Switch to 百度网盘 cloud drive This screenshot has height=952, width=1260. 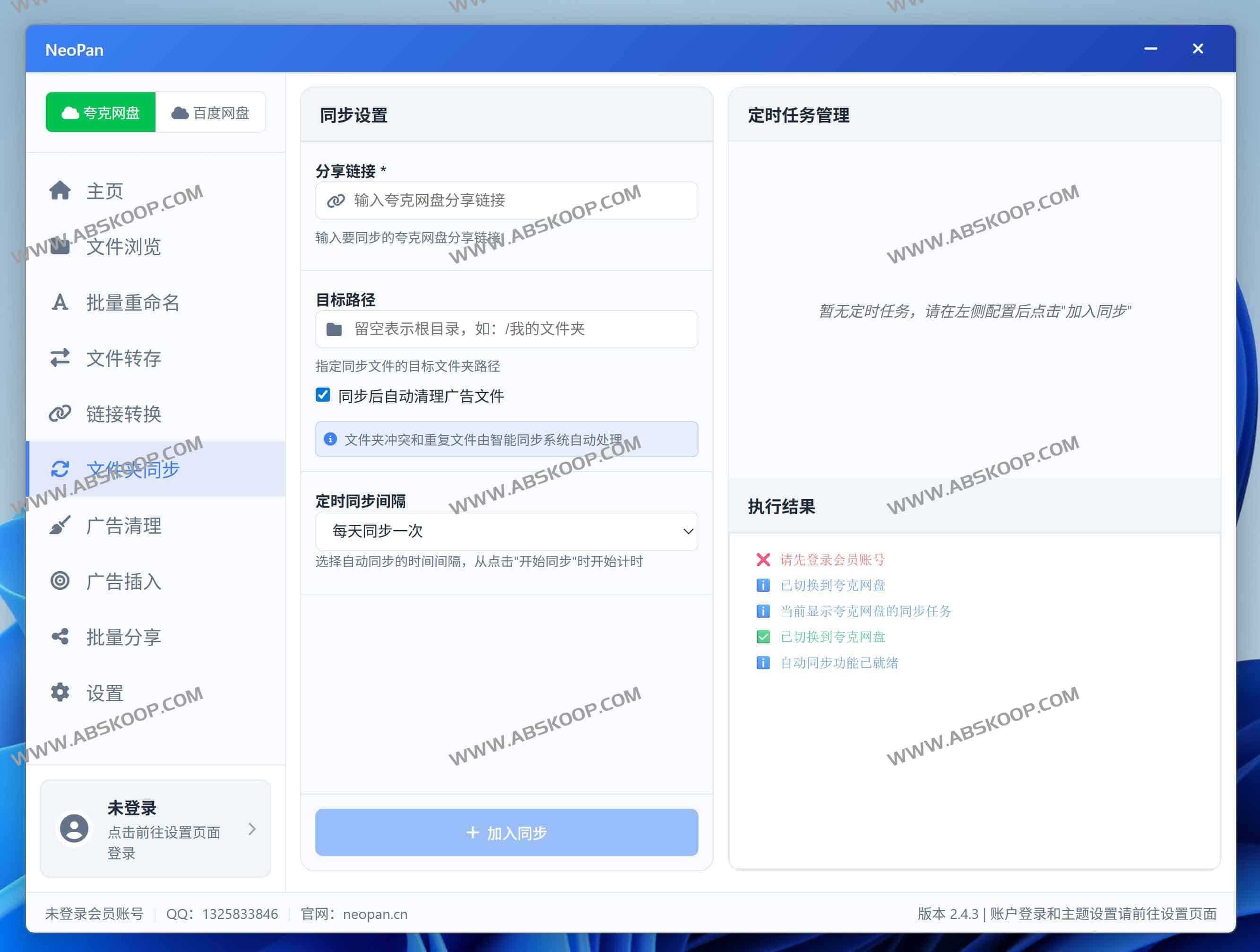(211, 112)
